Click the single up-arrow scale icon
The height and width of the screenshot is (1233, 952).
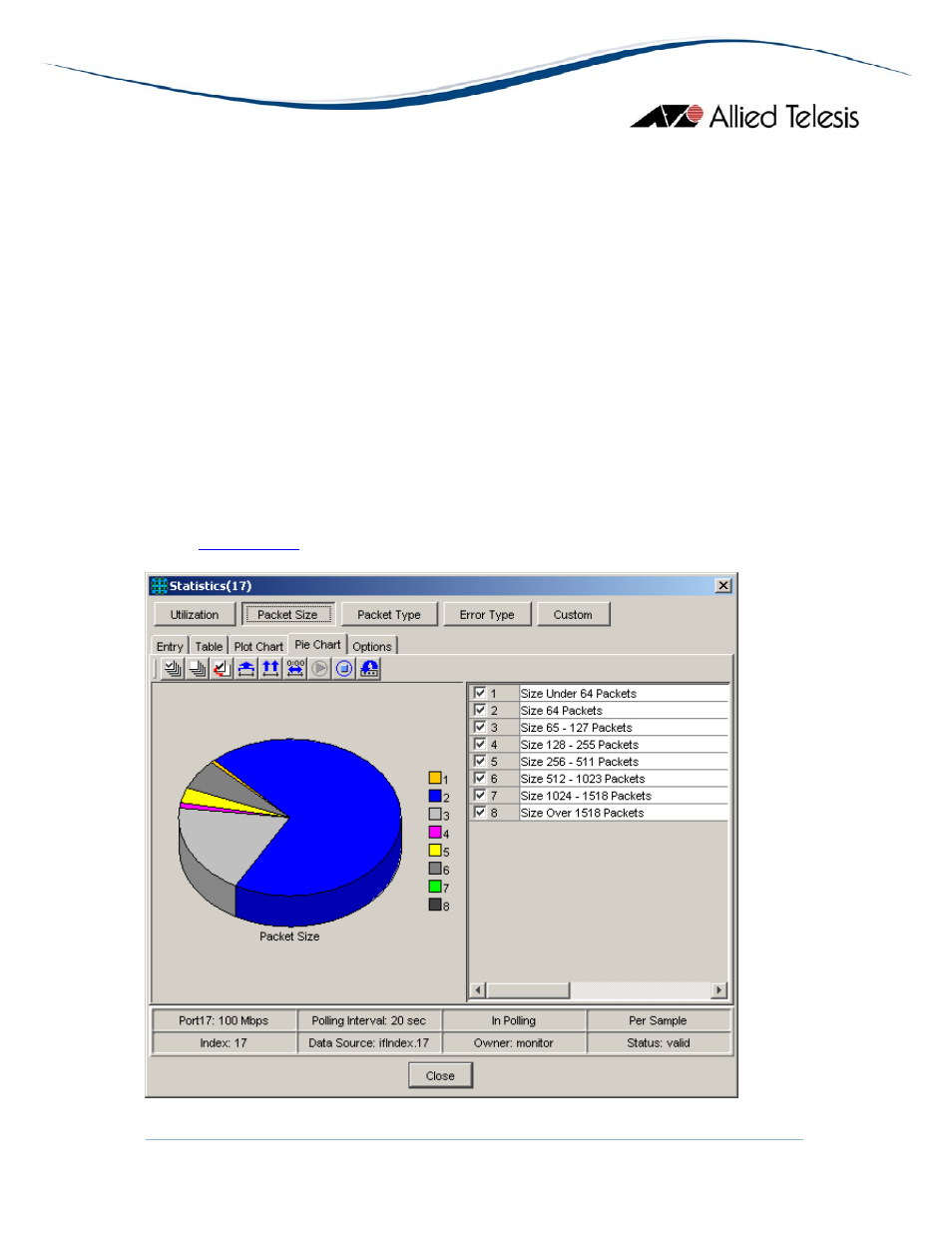click(246, 669)
